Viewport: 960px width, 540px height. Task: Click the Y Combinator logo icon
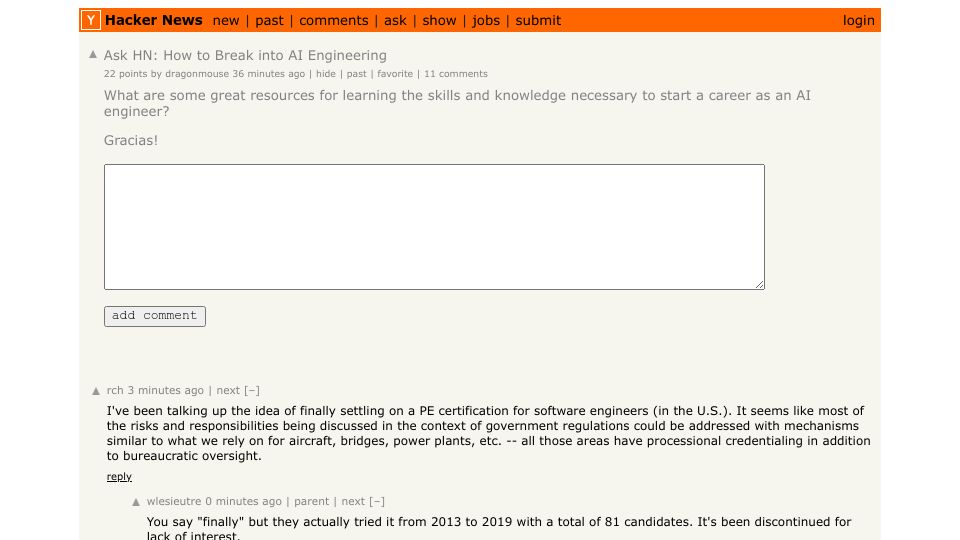[x=91, y=20]
